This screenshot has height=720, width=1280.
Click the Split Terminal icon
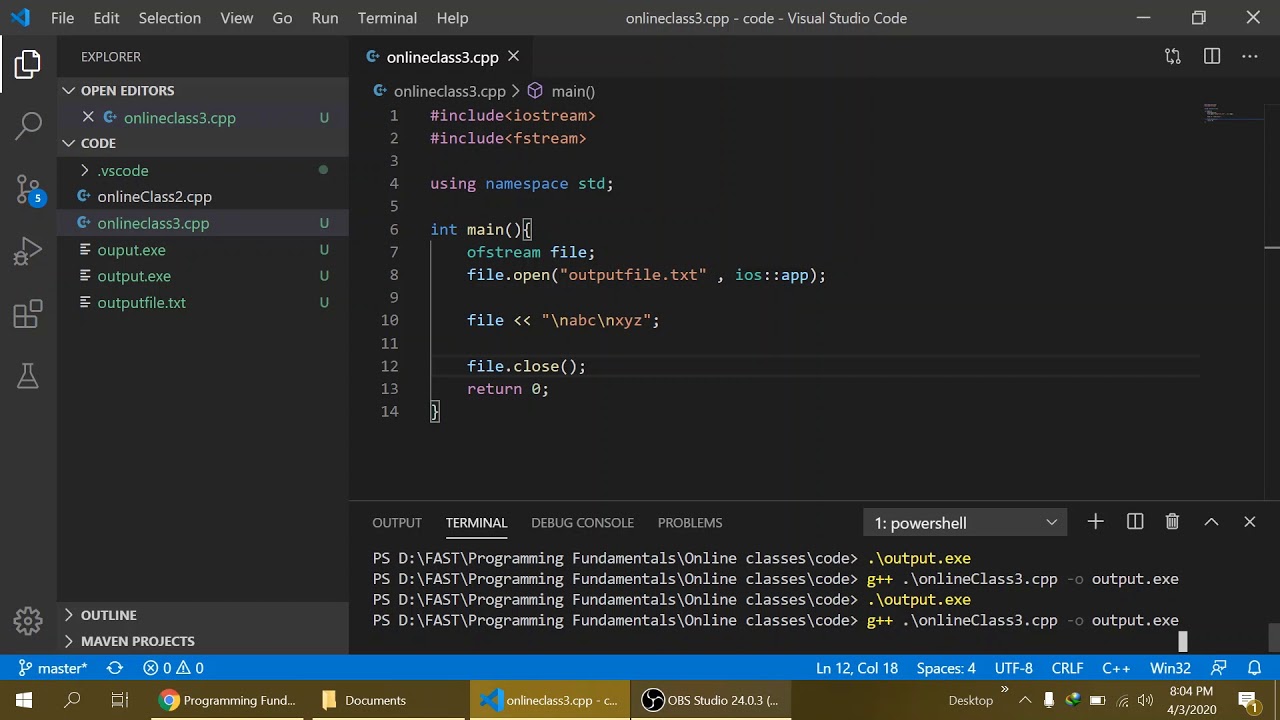coord(1135,522)
